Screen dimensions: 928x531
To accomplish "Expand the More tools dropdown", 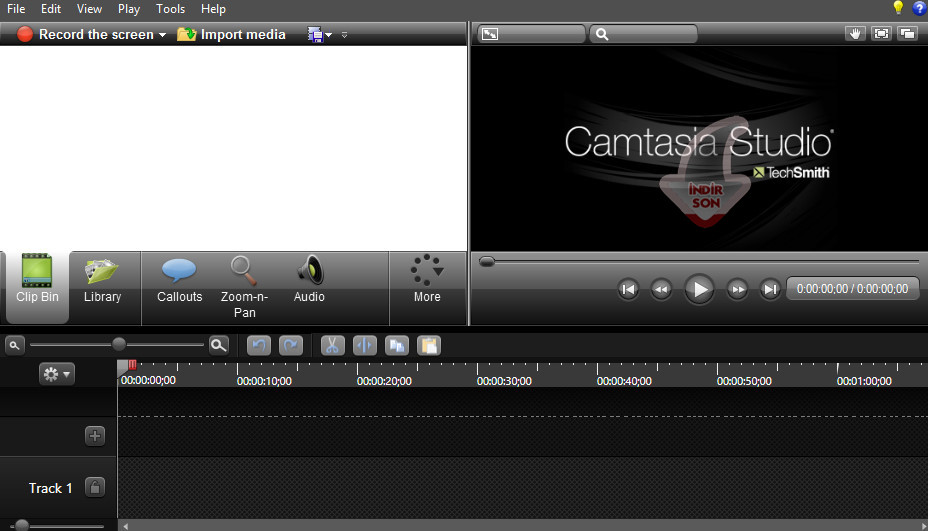I will [427, 279].
